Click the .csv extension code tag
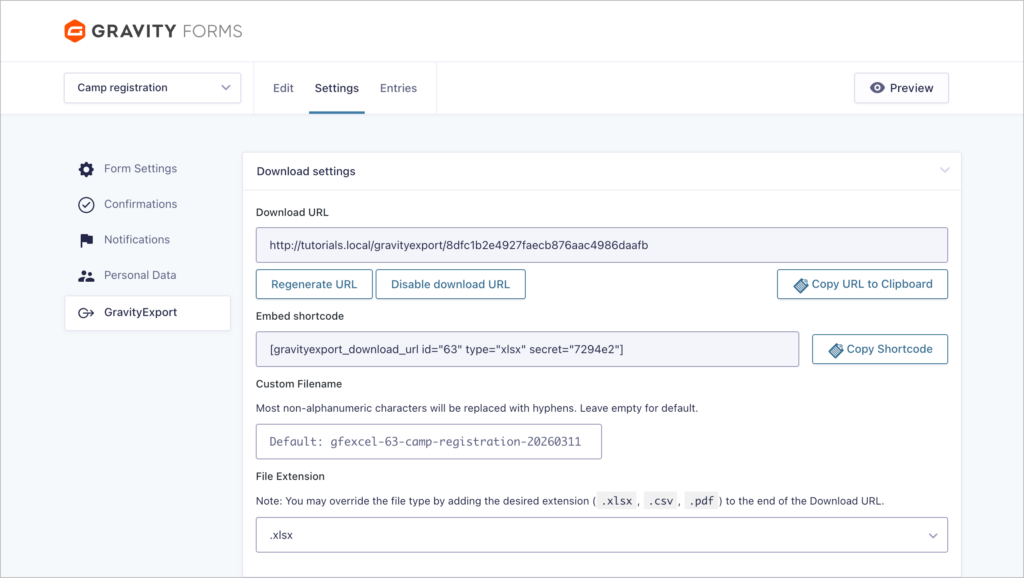 (660, 501)
